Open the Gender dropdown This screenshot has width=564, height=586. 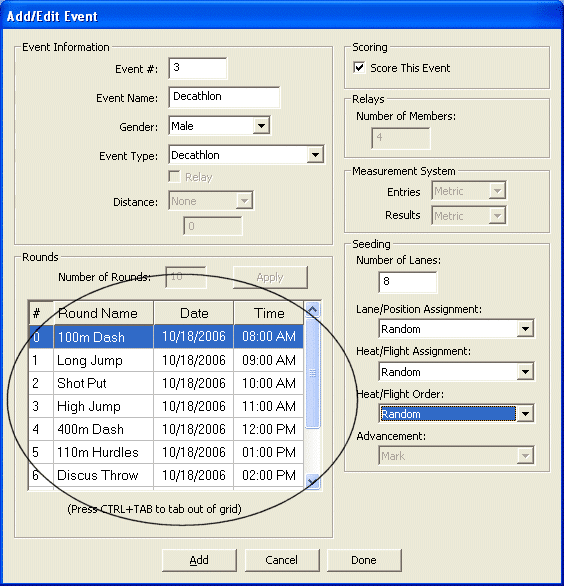tap(261, 126)
